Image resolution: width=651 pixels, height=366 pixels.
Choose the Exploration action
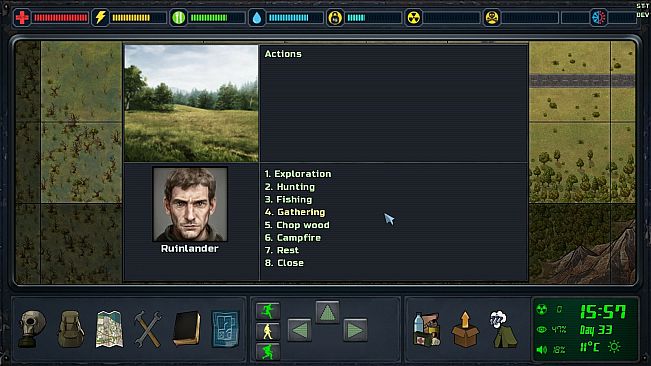pyautogui.click(x=298, y=174)
